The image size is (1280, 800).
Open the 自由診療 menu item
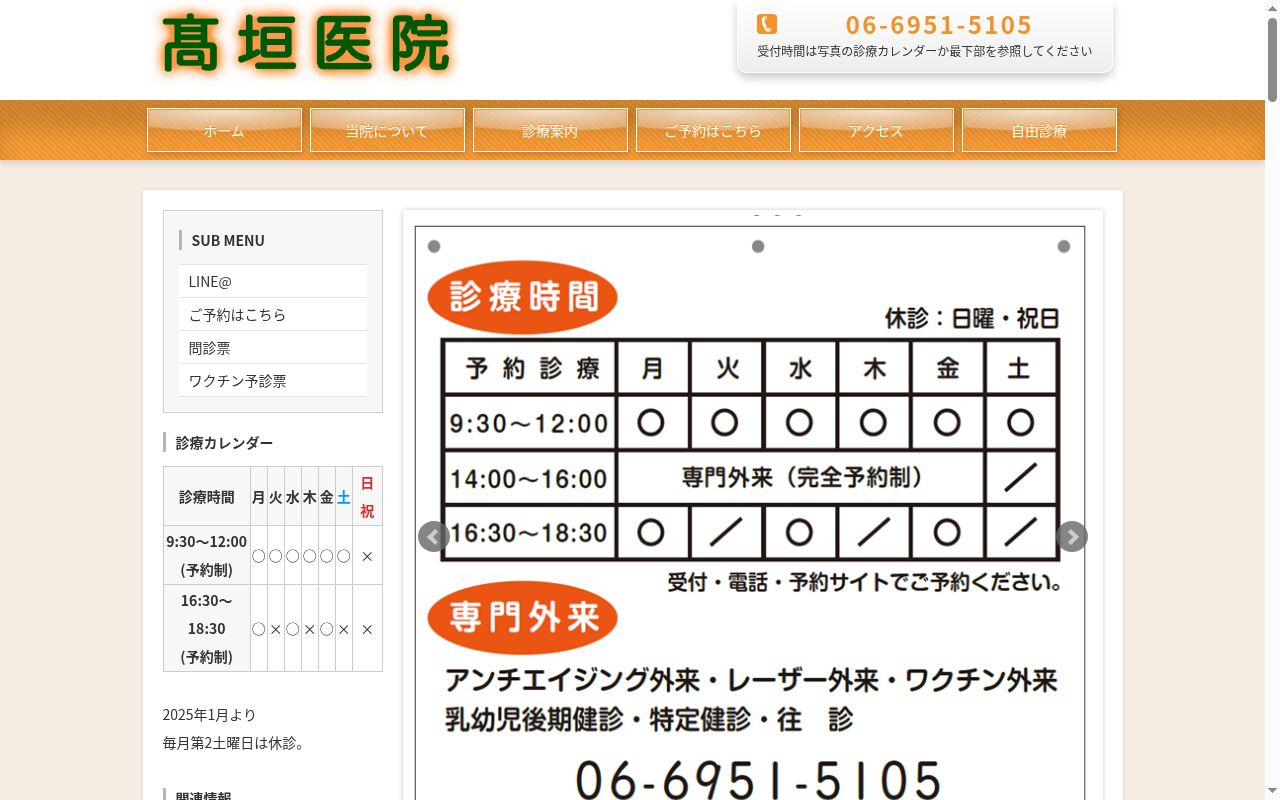[x=1039, y=130]
